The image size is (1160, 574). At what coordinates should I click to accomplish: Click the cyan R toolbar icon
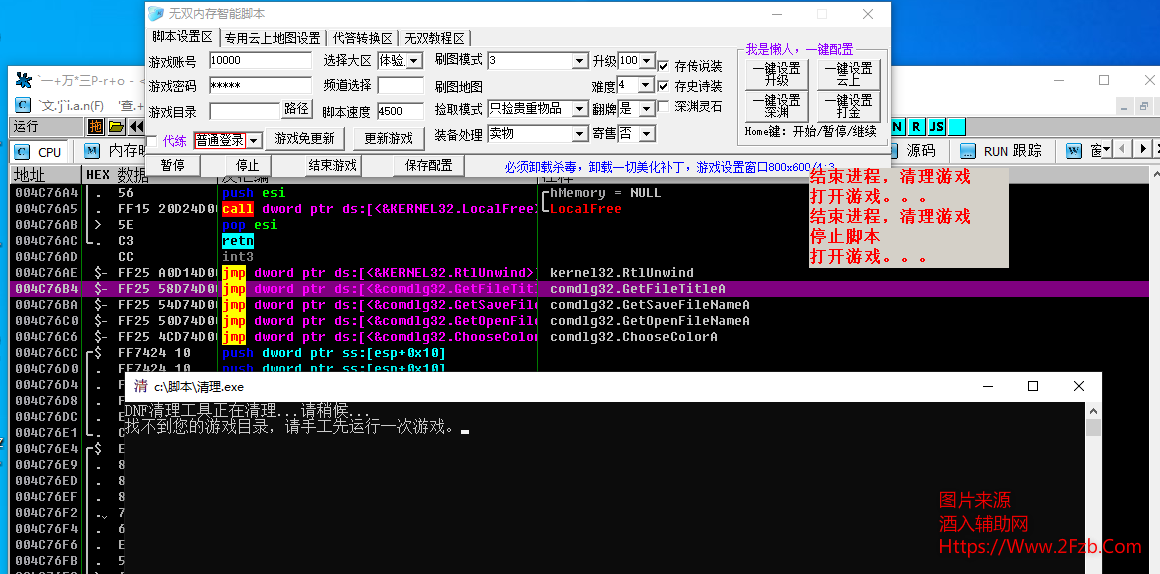click(917, 126)
